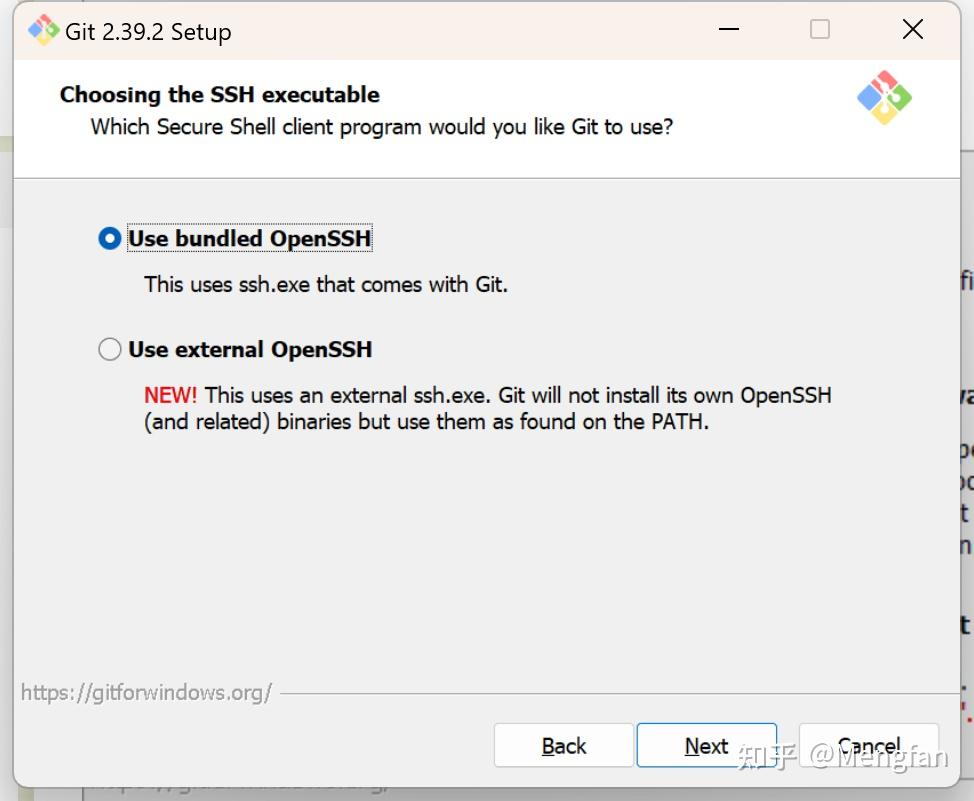Select the Use bundled OpenSSH radio button
The image size is (974, 801).
point(110,239)
